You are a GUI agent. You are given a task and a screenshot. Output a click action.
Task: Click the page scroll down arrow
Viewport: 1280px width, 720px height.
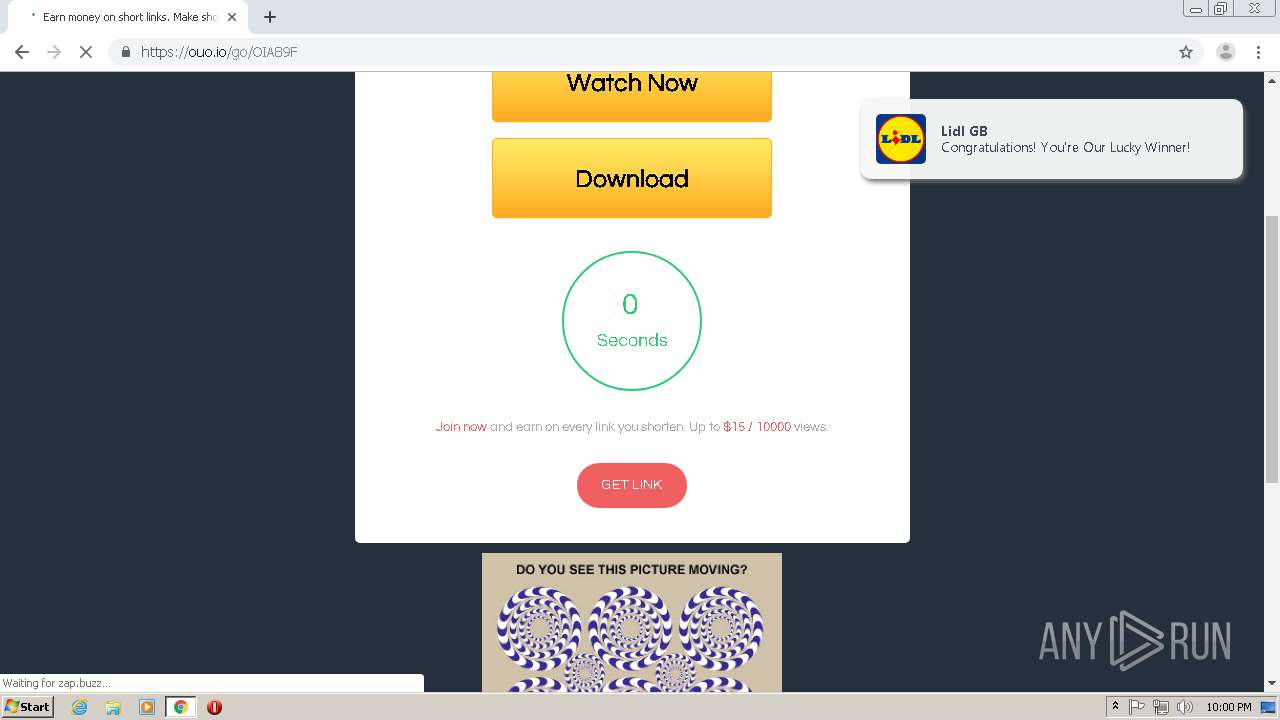pyautogui.click(x=1272, y=684)
